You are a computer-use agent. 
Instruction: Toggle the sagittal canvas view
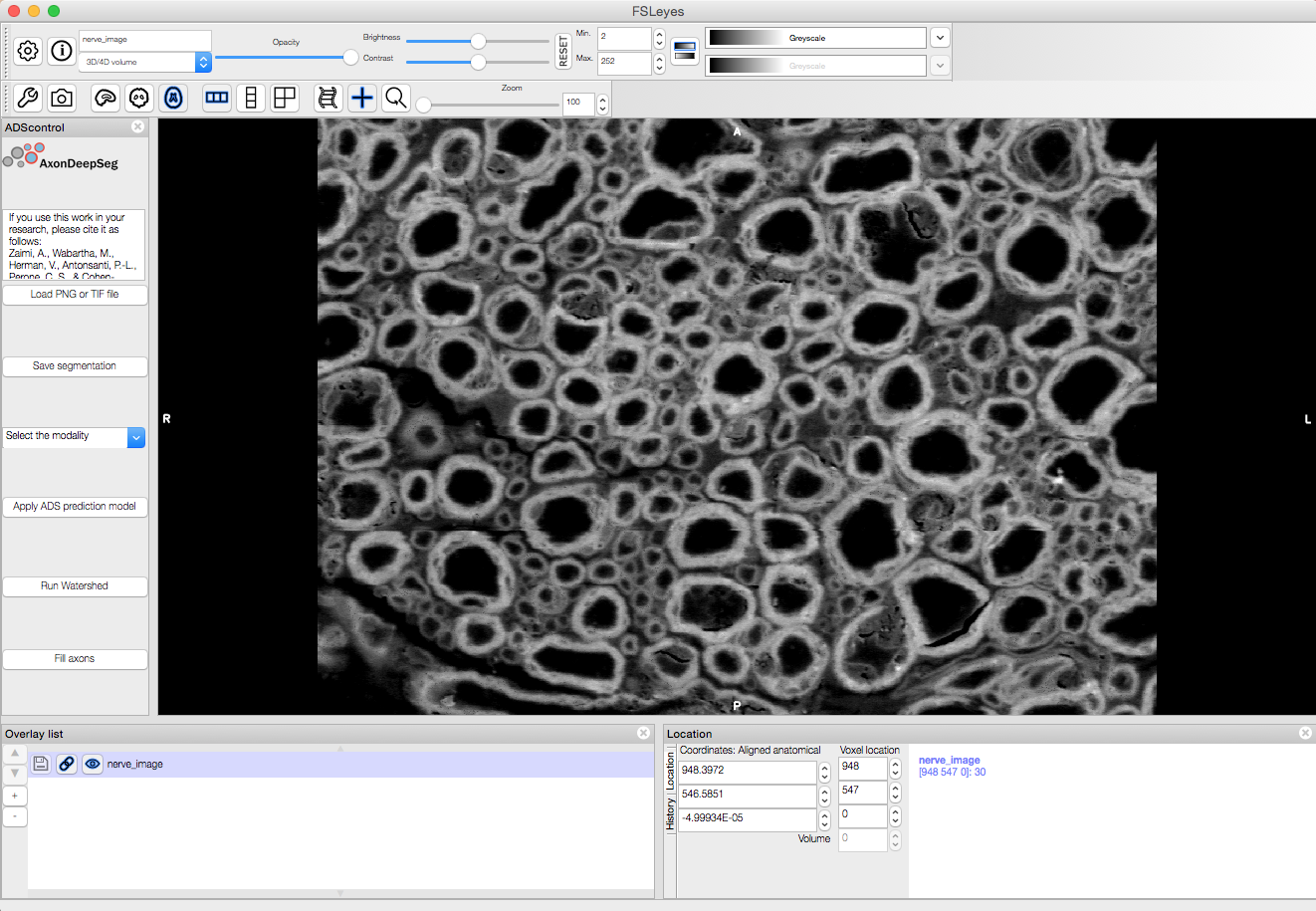[x=106, y=98]
